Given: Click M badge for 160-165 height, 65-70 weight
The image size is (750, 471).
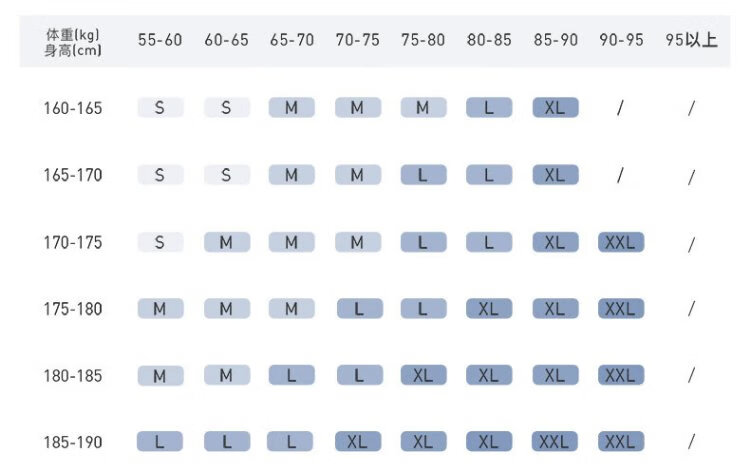Looking at the screenshot, I should (x=291, y=108).
